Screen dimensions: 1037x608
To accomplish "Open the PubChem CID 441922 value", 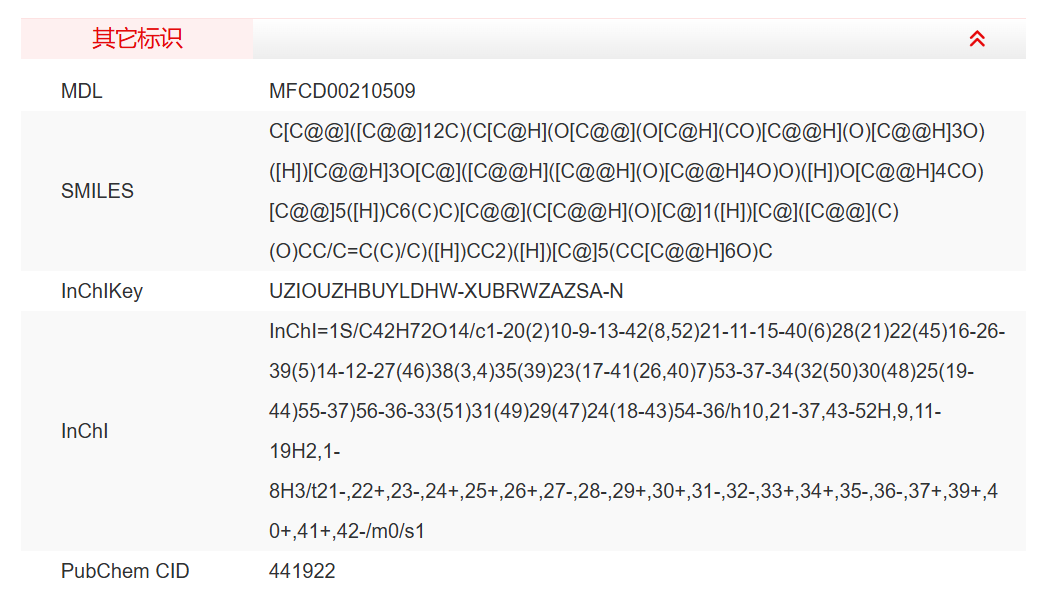I will [302, 571].
